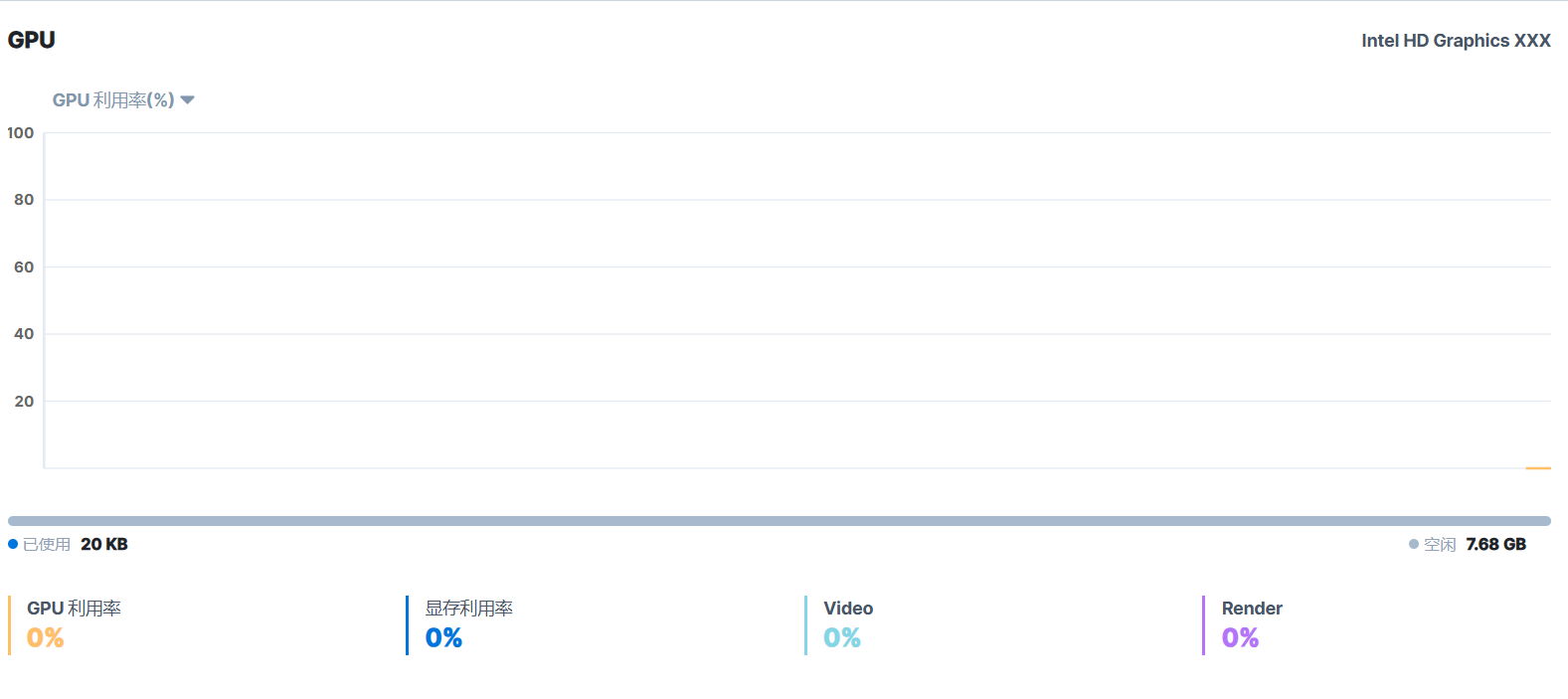1568x699 pixels.
Task: Select the GPU 利用率 stat card label
Action: [x=75, y=609]
